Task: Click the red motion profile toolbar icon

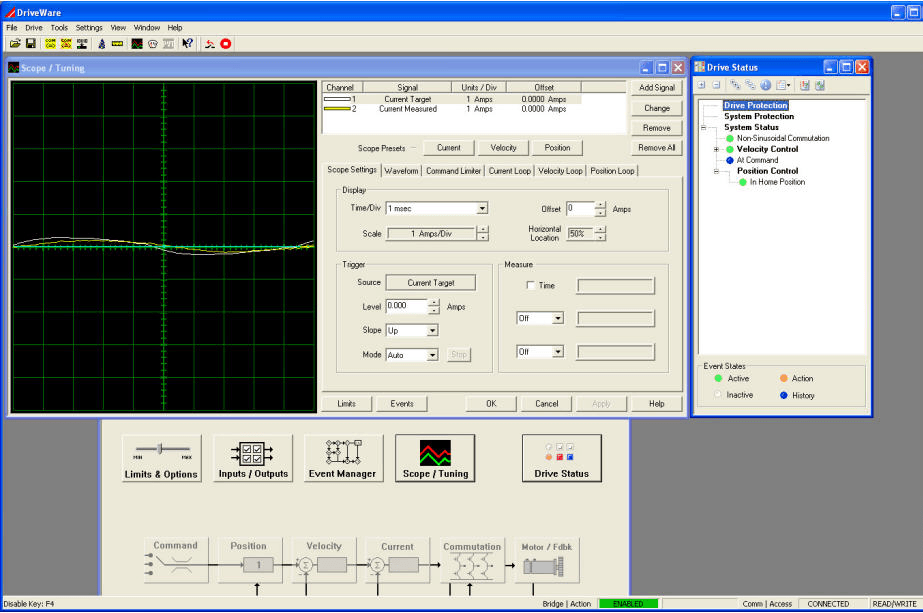Action: click(210, 44)
